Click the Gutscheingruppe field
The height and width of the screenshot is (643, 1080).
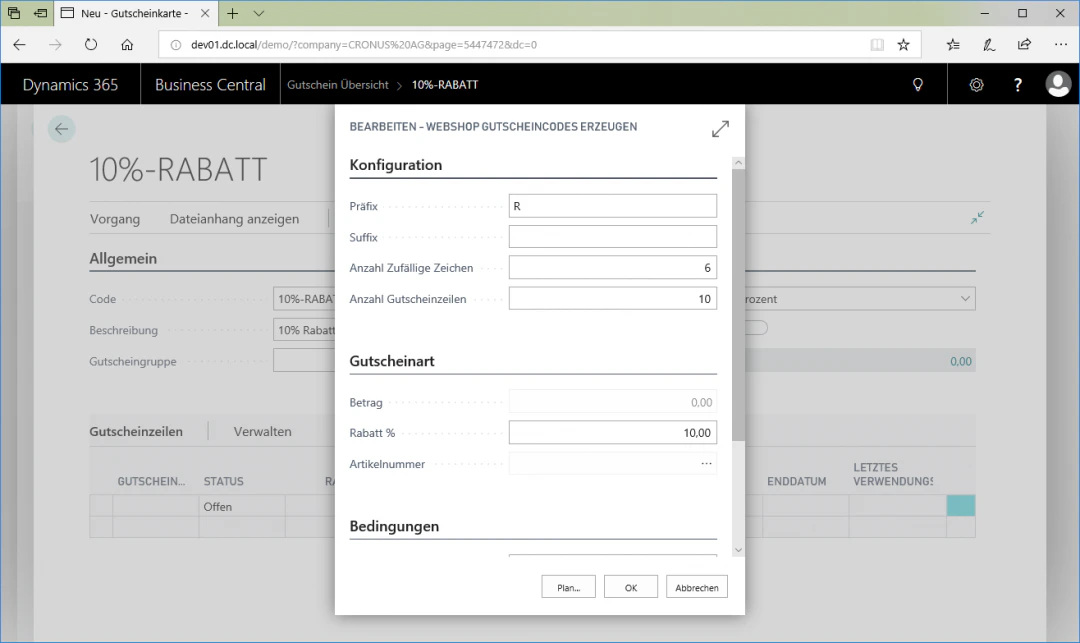coord(304,361)
